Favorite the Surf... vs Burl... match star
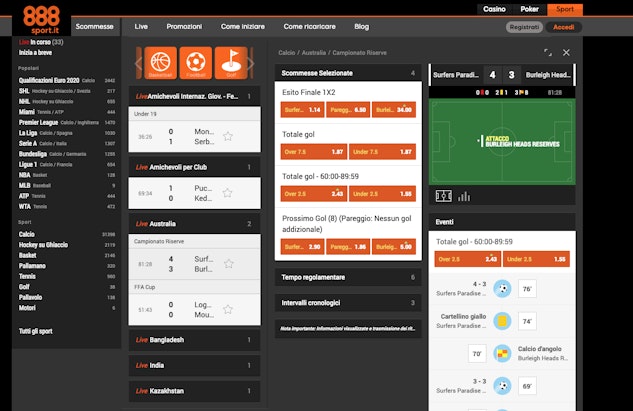 [x=228, y=264]
